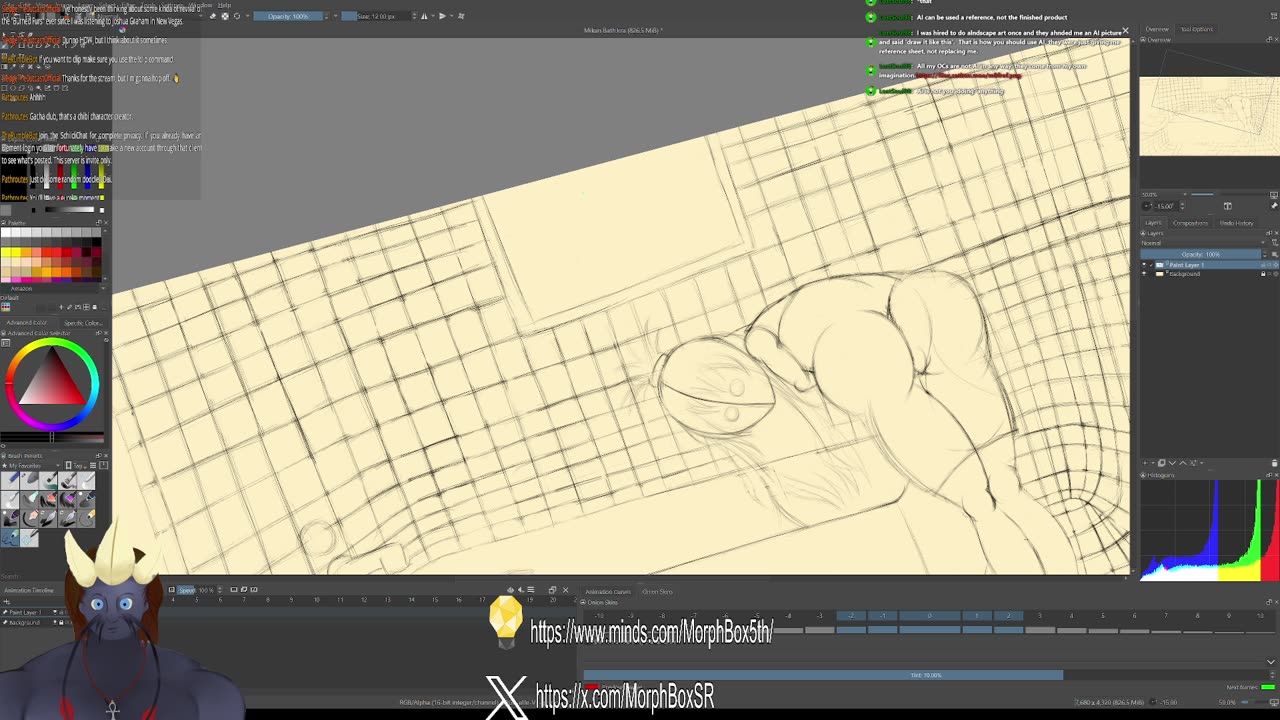The height and width of the screenshot is (720, 1280).
Task: Toggle onion skin frame 2
Action: [x=1008, y=616]
